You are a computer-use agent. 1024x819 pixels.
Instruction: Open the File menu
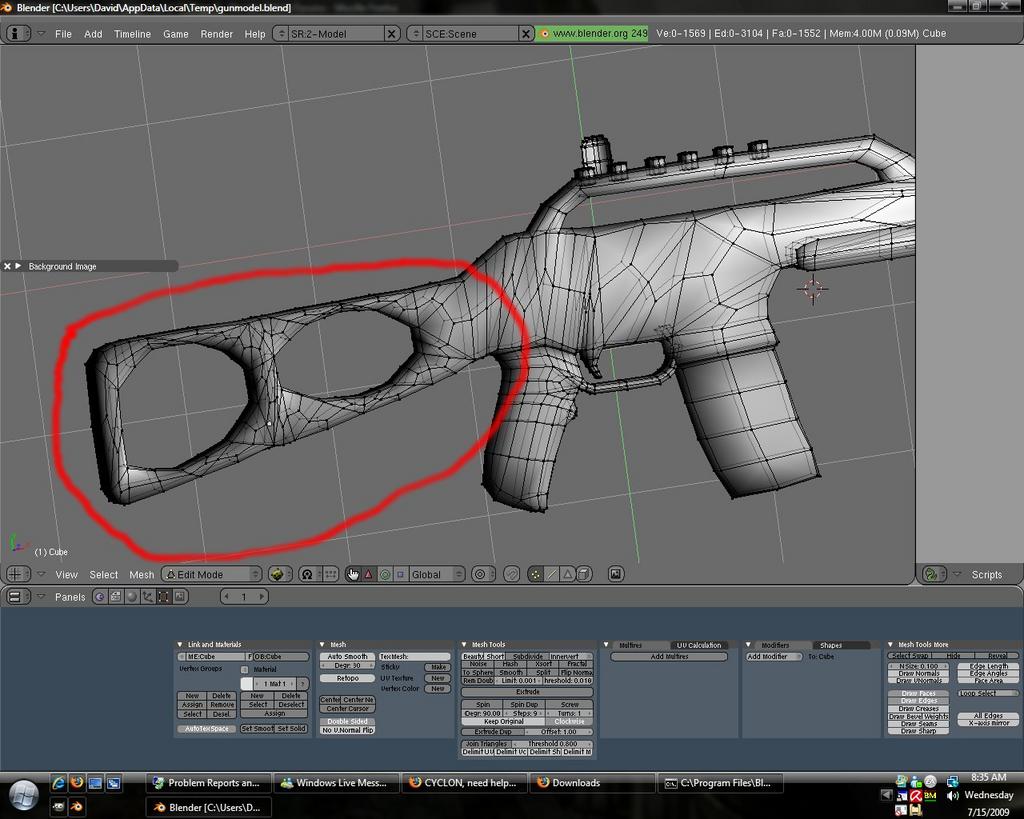coord(63,34)
